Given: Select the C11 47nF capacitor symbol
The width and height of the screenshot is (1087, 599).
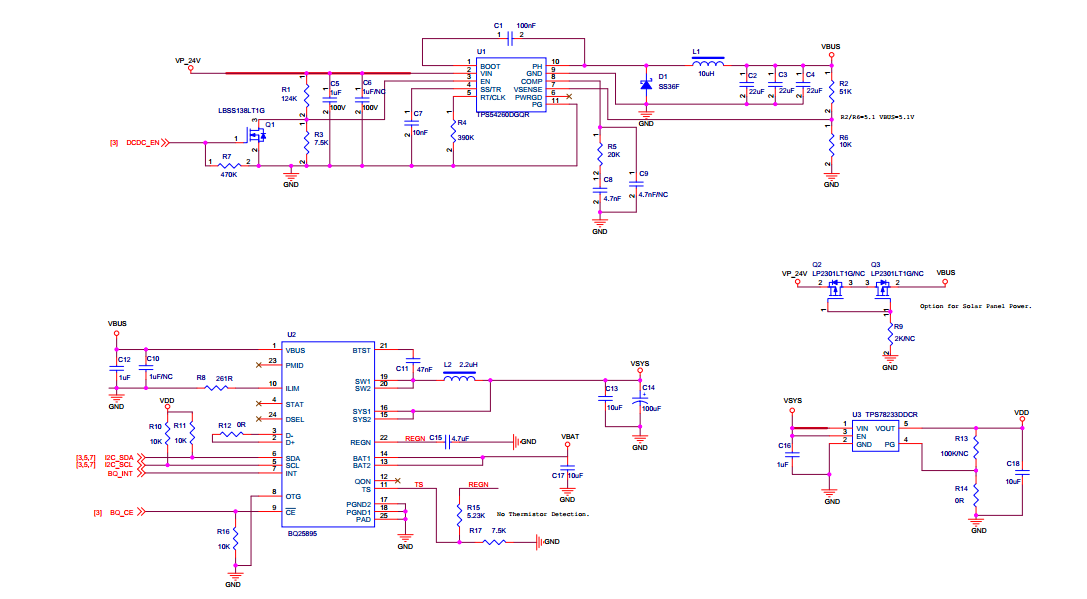Looking at the screenshot, I should click(413, 361).
